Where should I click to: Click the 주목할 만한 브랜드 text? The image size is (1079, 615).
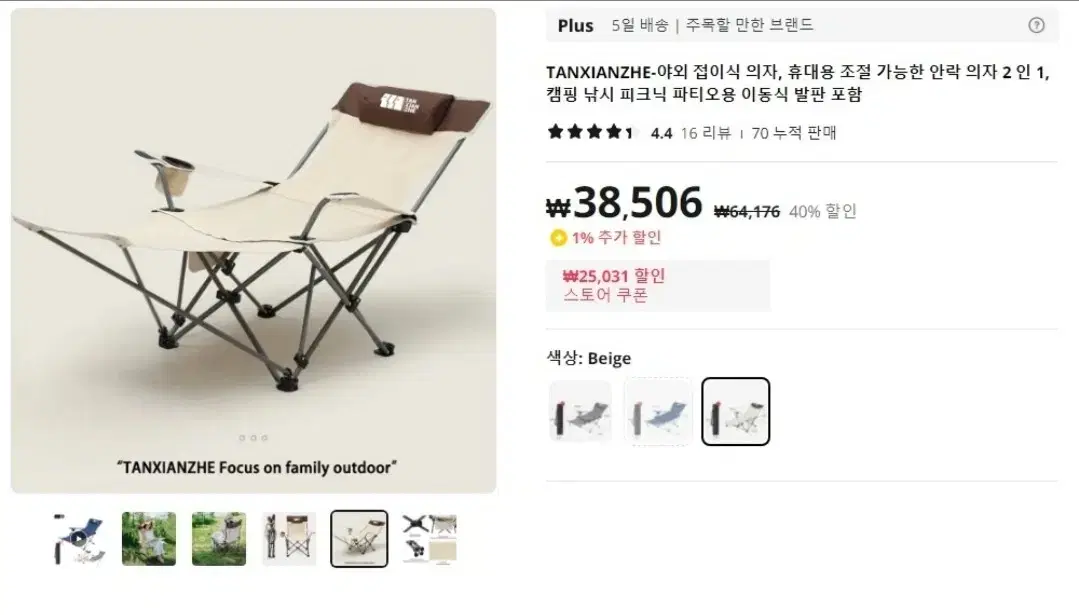[749, 25]
